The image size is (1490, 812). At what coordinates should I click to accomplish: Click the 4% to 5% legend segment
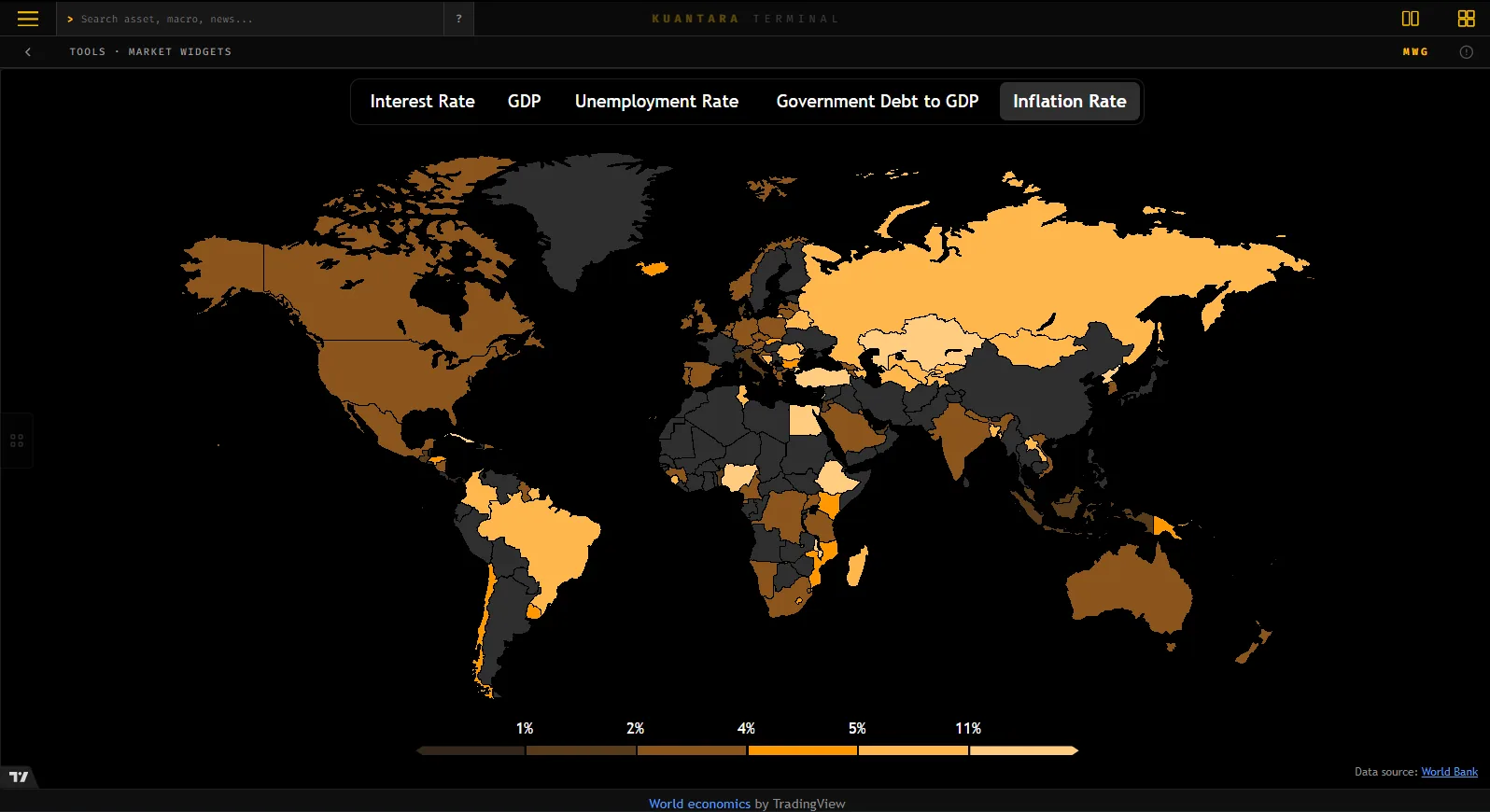(803, 750)
